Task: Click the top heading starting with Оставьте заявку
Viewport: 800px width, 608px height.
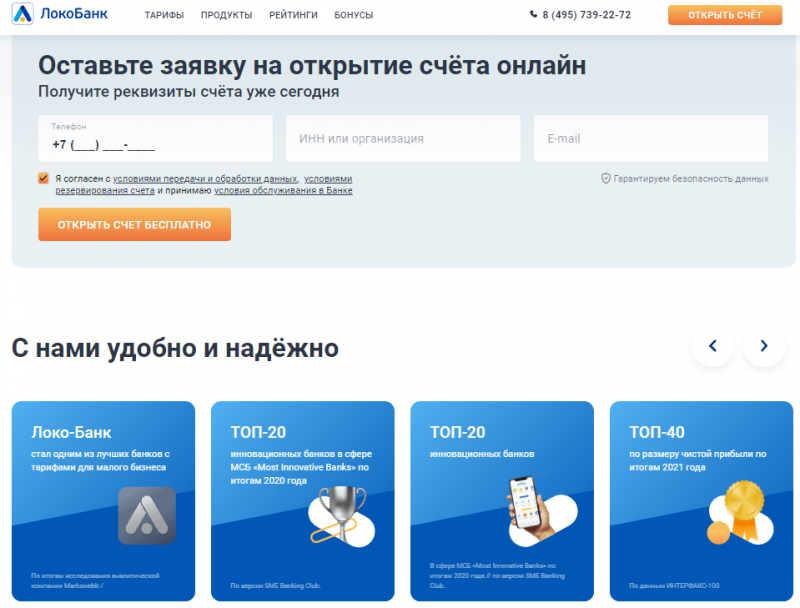Action: (312, 66)
